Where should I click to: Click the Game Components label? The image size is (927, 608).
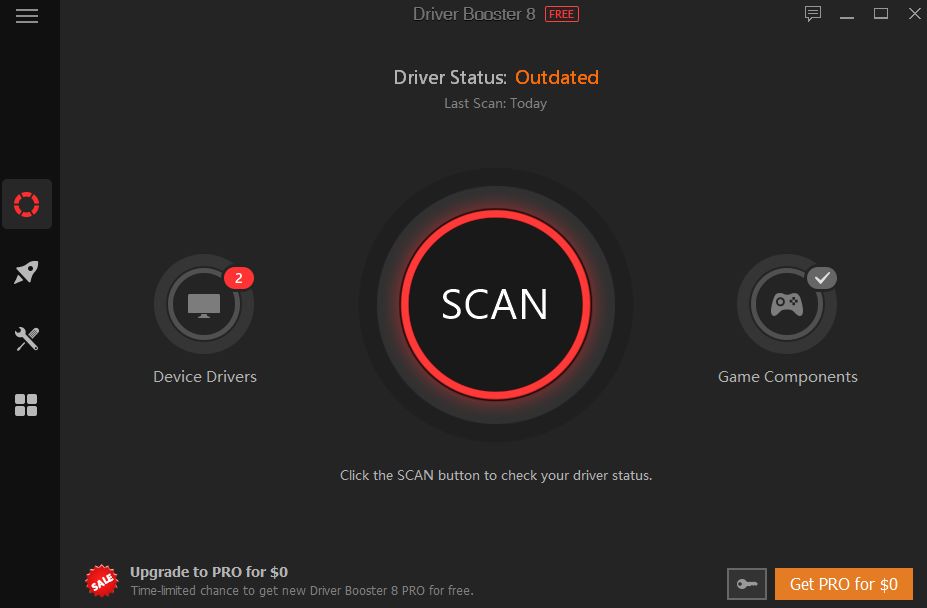point(787,377)
